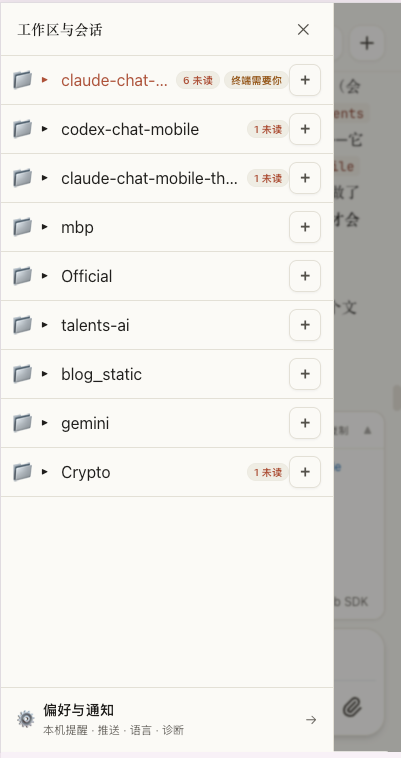The image size is (401, 758).
Task: Expand the gemini workspace arrow
Action: click(45, 423)
